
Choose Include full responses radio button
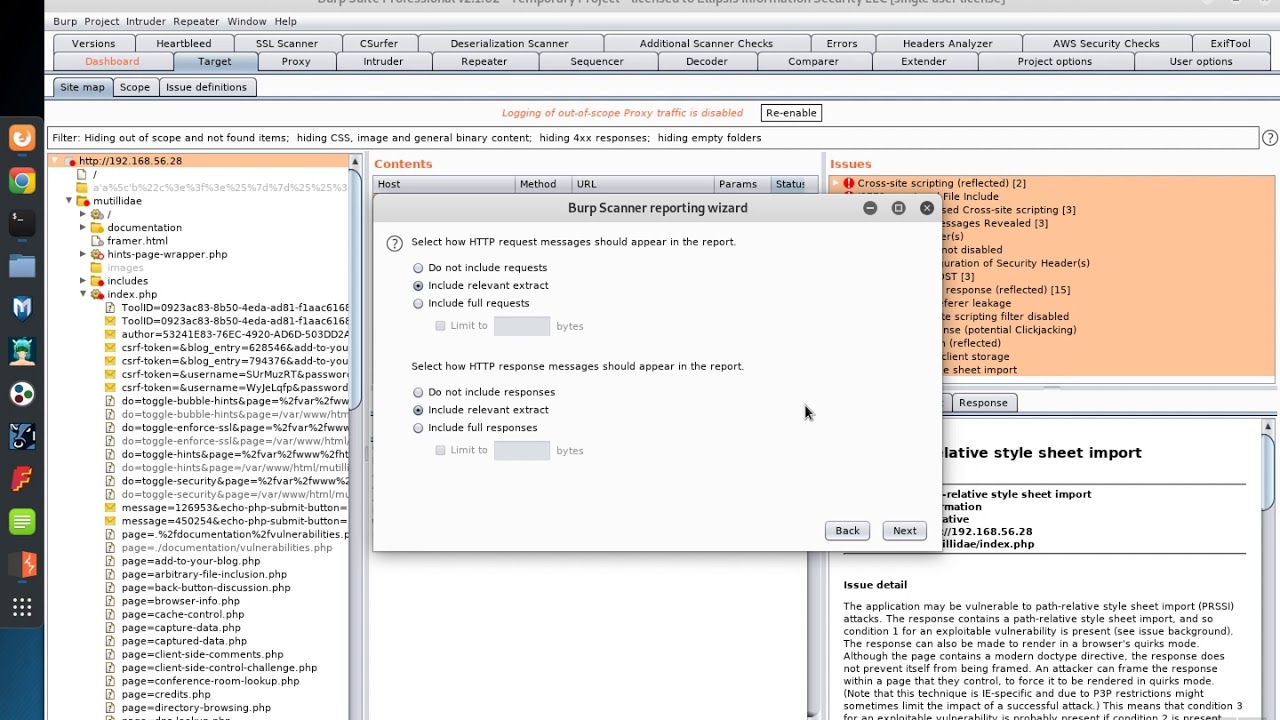click(x=418, y=428)
